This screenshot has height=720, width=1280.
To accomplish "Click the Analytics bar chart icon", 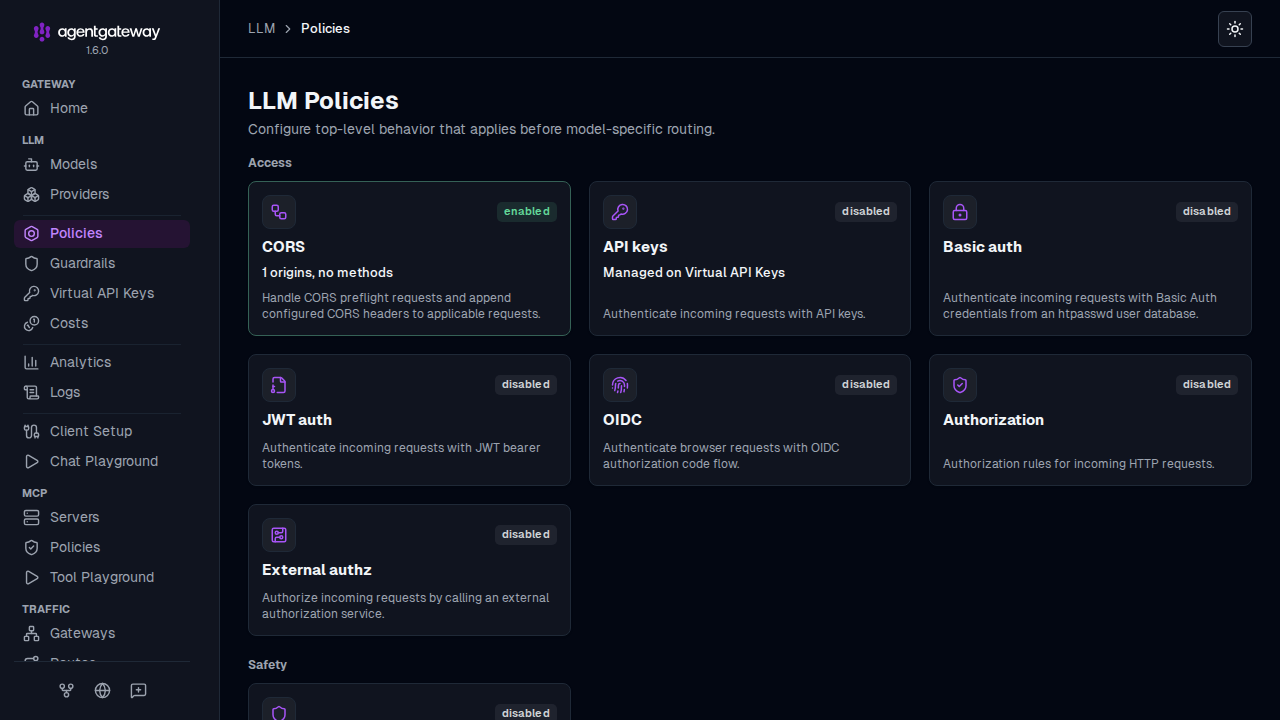I will coord(31,362).
